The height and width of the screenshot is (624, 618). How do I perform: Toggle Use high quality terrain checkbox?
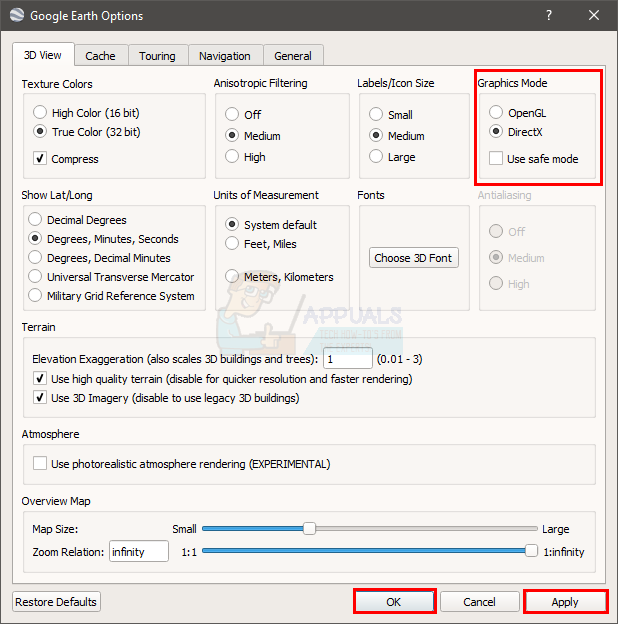click(x=40, y=378)
